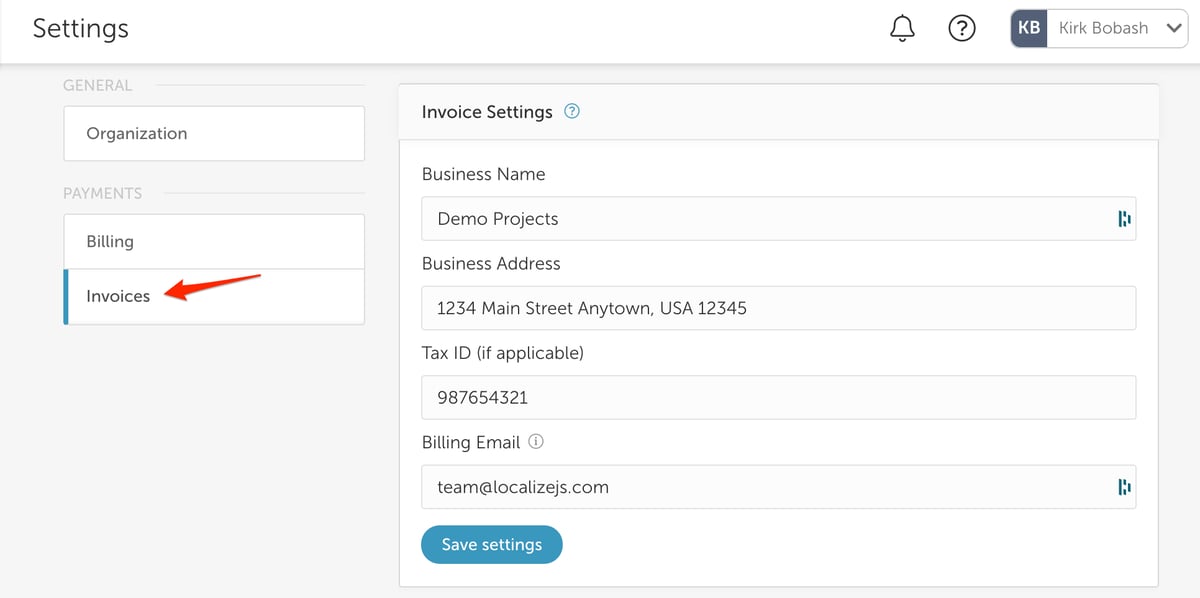This screenshot has height=598, width=1200.
Task: Click the Tax ID input field
Action: tap(778, 397)
